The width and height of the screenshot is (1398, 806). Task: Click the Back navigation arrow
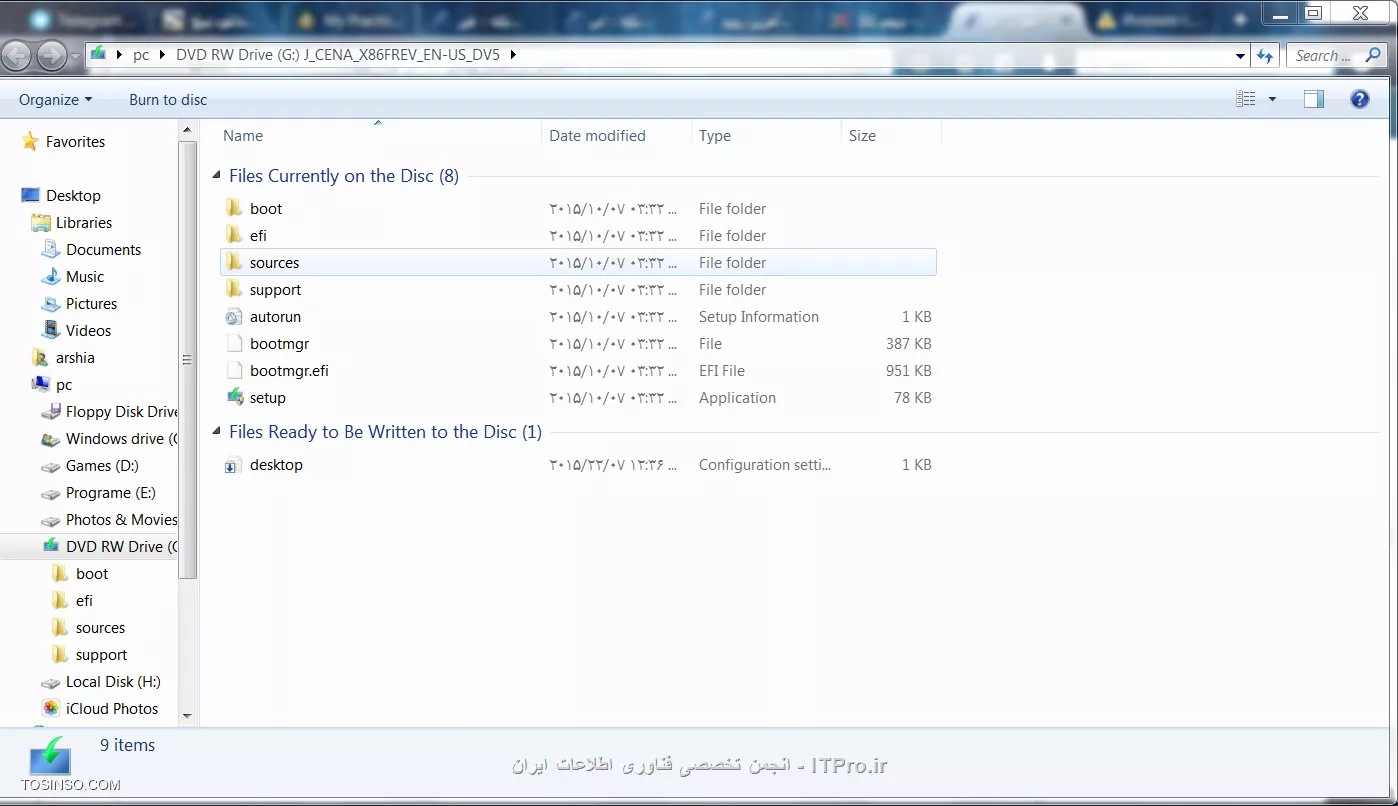(x=17, y=55)
